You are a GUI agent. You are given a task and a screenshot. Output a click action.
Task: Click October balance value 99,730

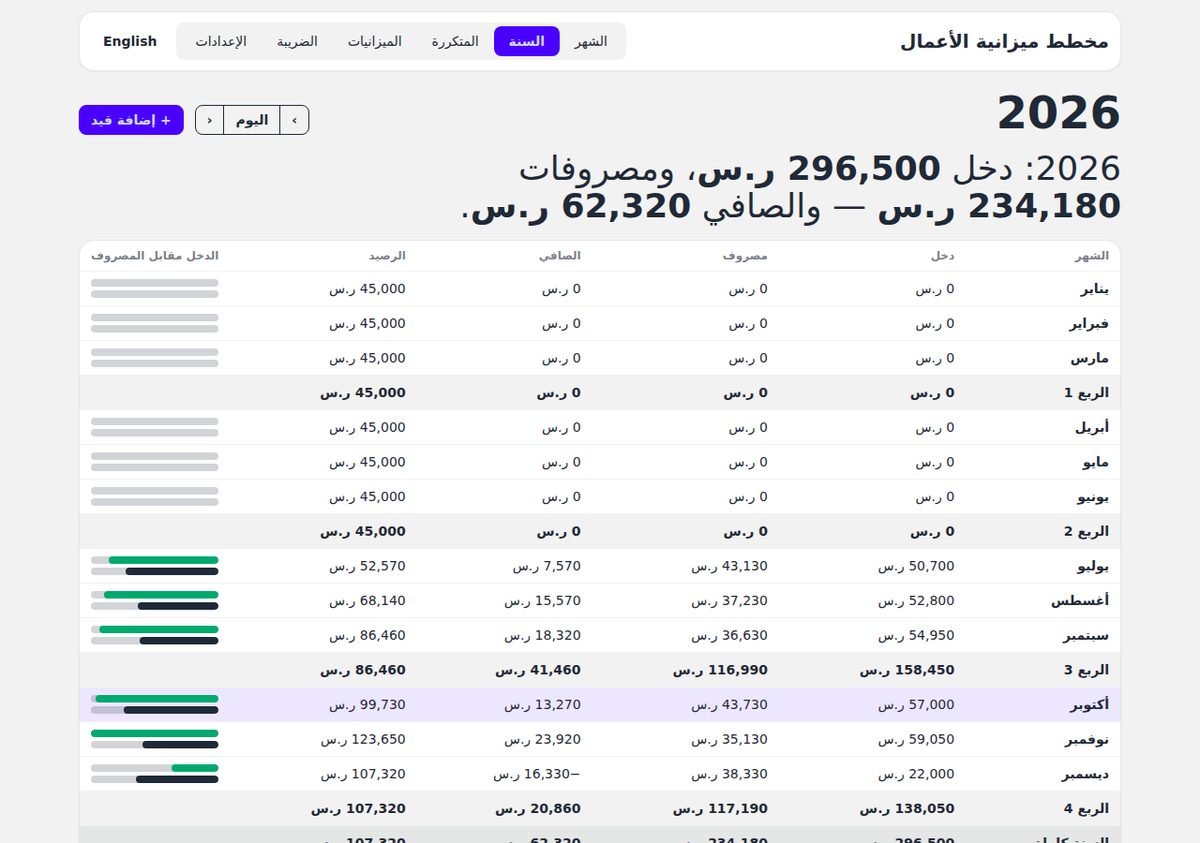tap(368, 705)
